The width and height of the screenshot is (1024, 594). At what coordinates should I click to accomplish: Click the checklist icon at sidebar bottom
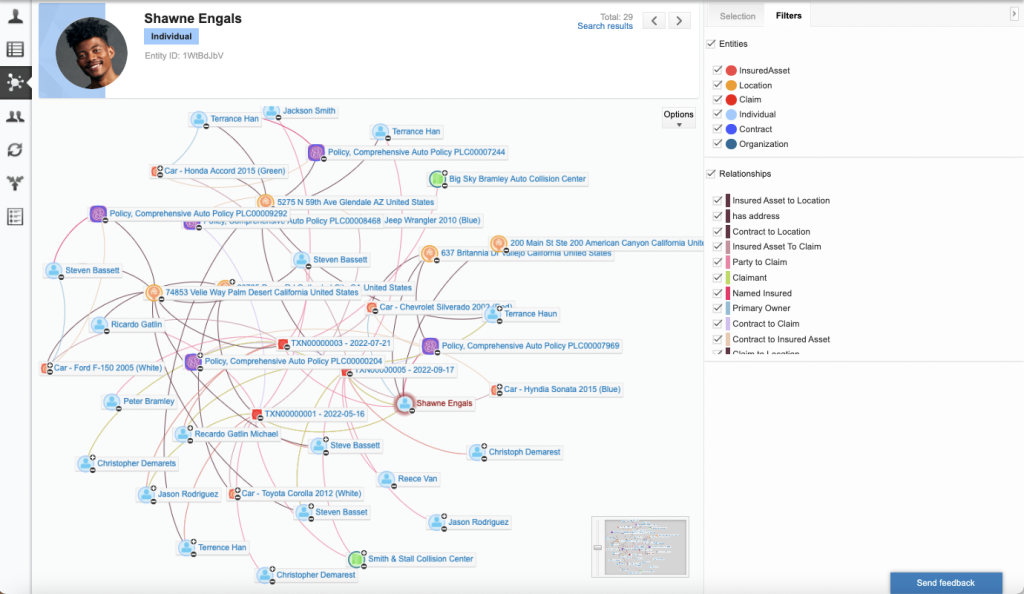coord(15,215)
